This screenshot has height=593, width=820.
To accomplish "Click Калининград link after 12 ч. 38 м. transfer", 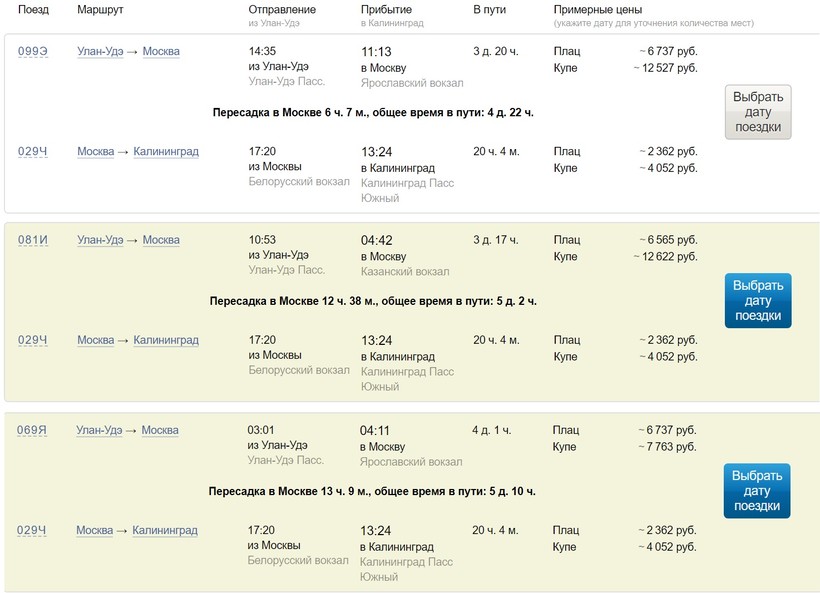I will click(x=166, y=340).
